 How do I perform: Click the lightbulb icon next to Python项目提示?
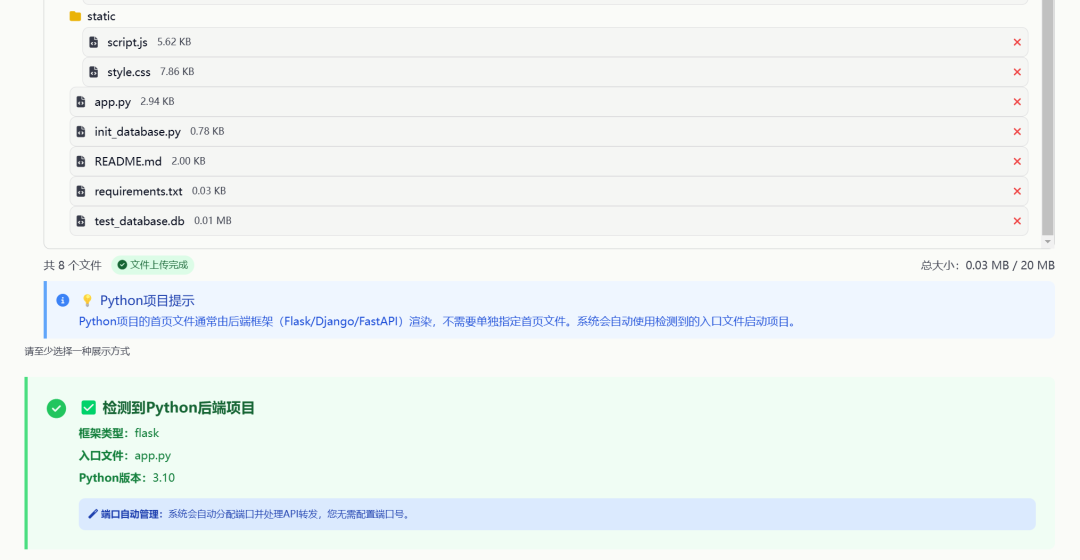coord(87,300)
